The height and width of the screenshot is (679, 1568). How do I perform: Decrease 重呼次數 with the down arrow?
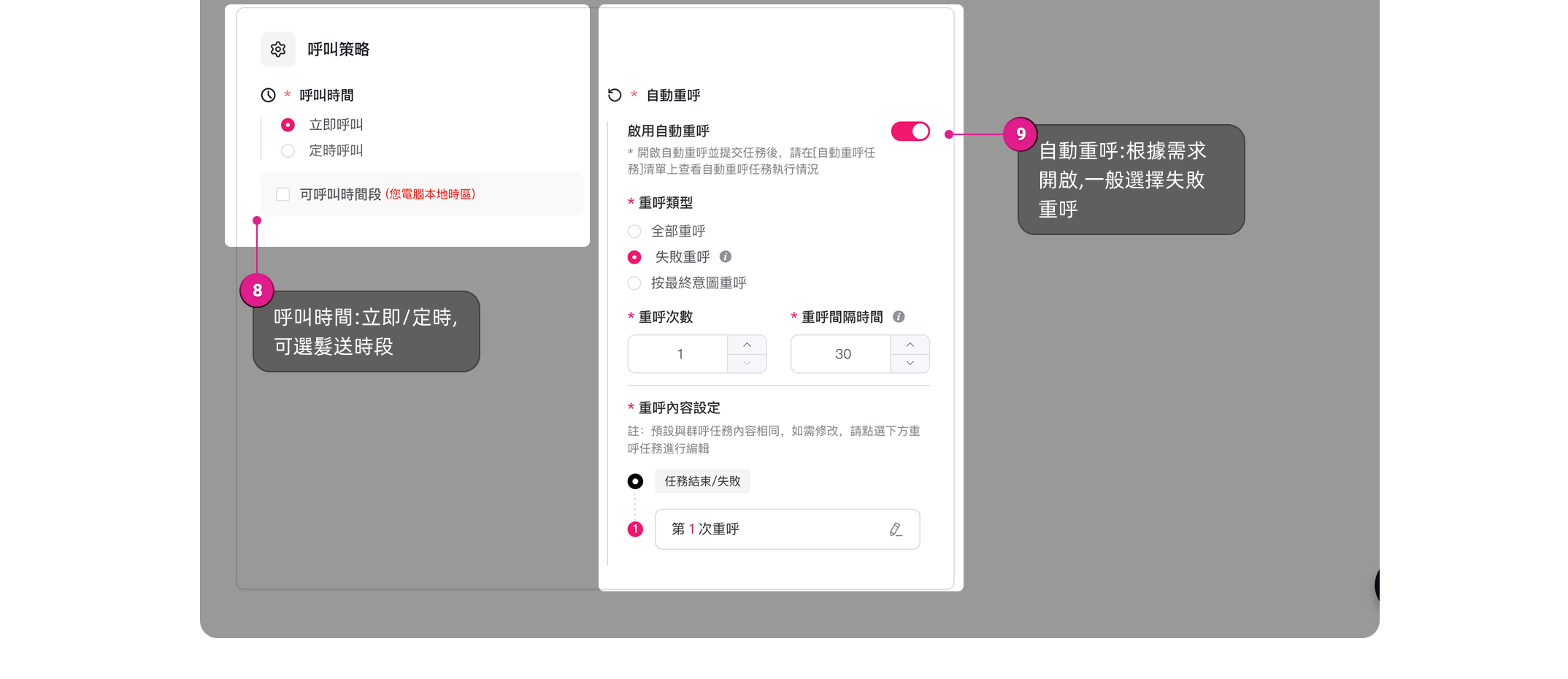point(747,363)
